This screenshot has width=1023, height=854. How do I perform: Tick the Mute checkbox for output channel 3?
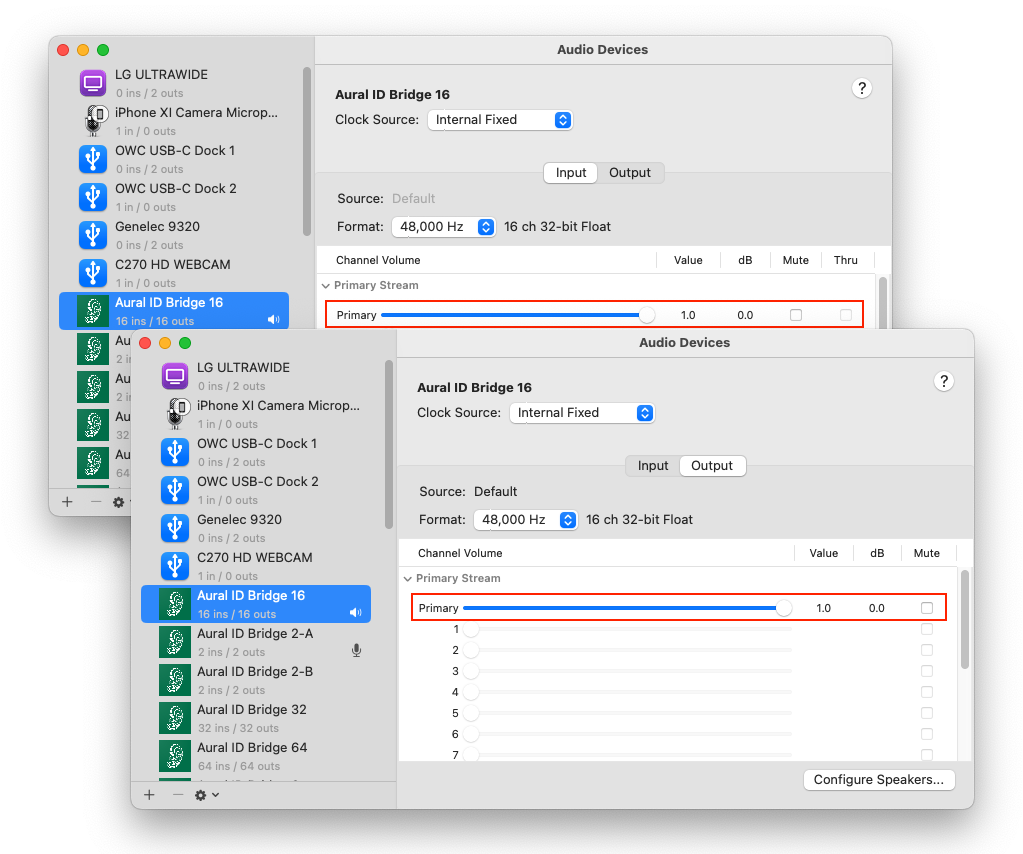926,671
